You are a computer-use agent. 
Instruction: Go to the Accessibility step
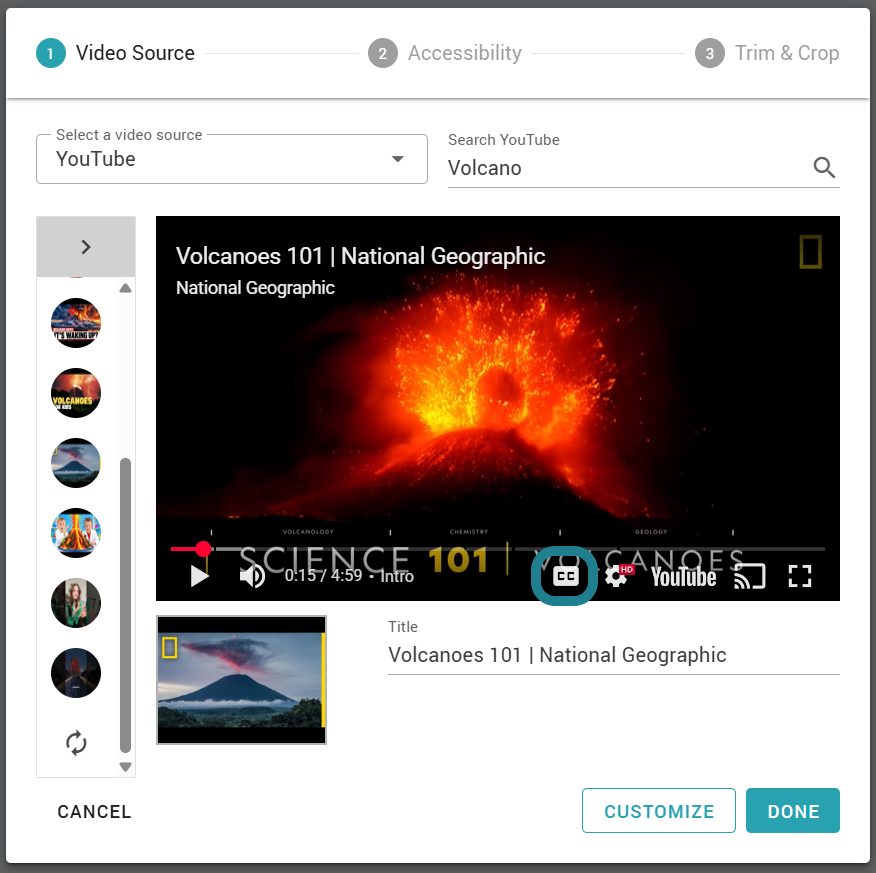pyautogui.click(x=445, y=53)
